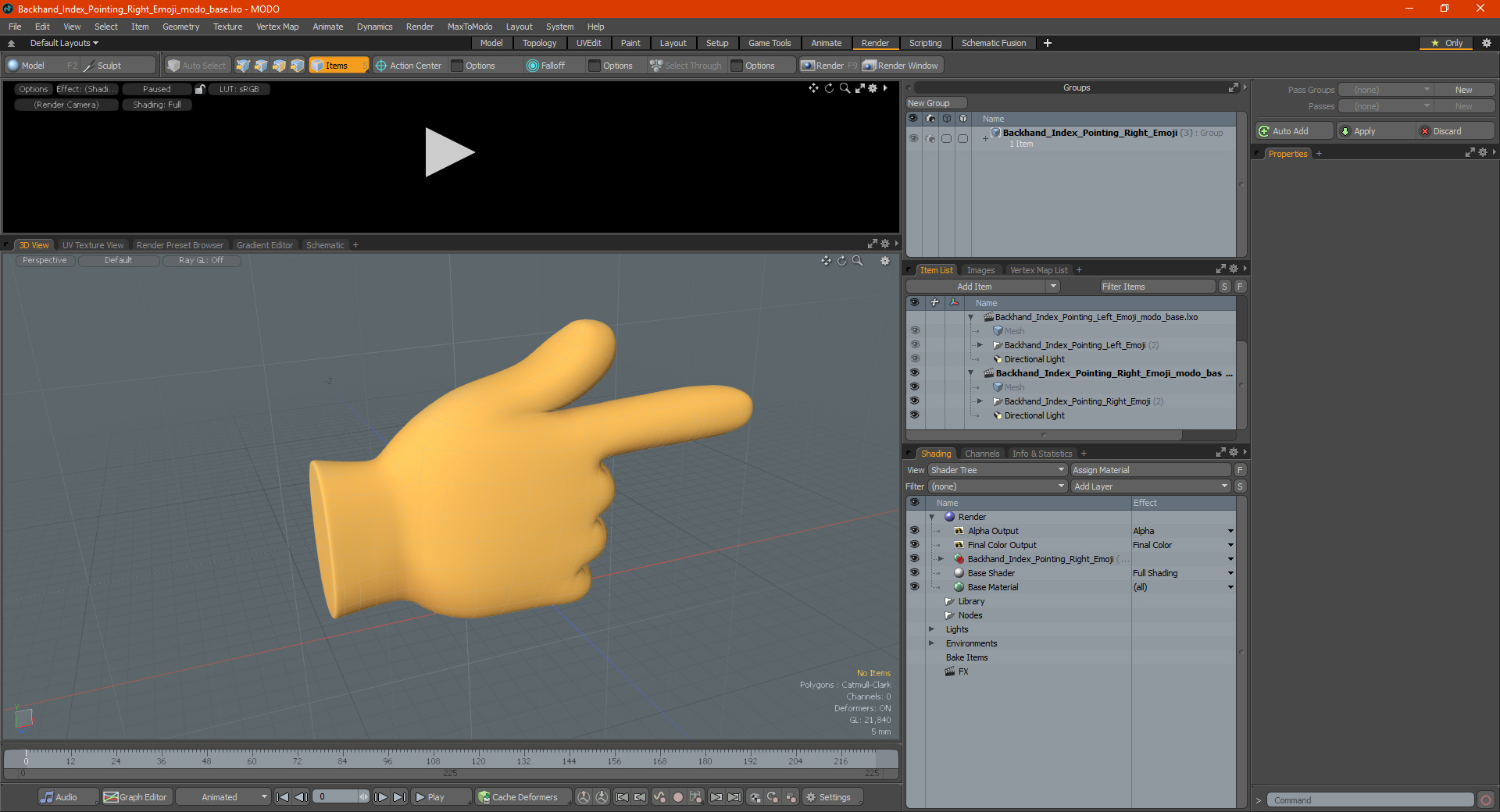Image resolution: width=1500 pixels, height=812 pixels.
Task: Select Vertices selection mode cube icon
Action: tap(243, 66)
